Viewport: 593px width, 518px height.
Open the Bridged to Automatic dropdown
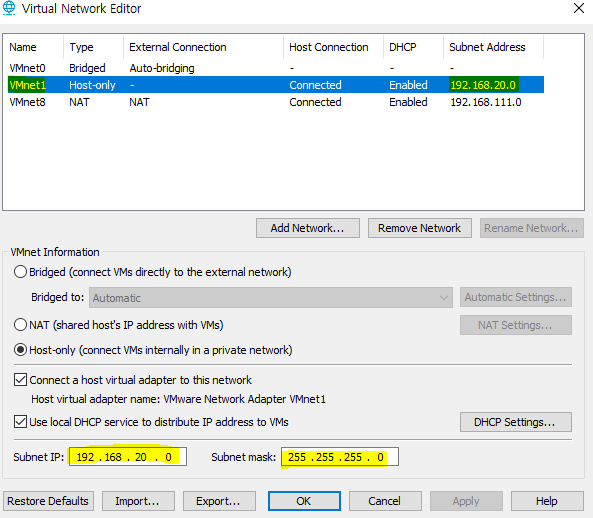(x=271, y=298)
